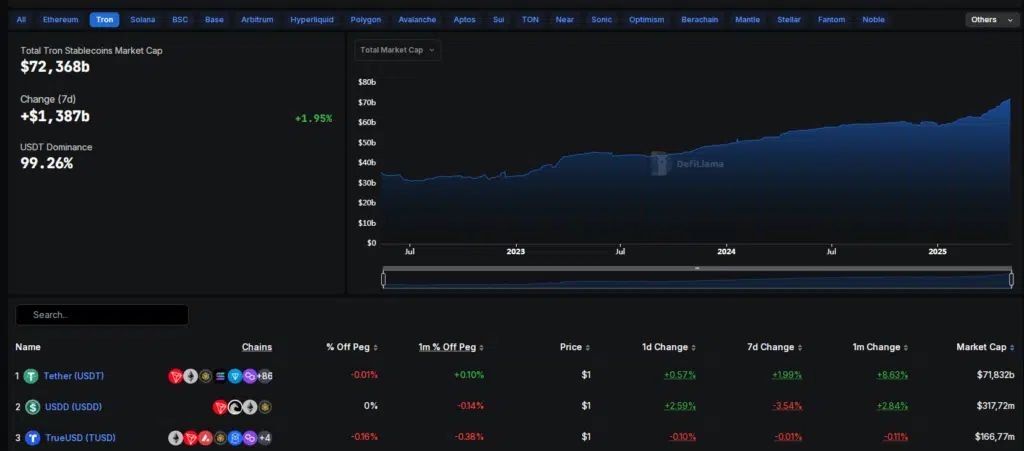1024x451 pixels.
Task: Open the TrueUSD (TUSD) link
Action: pos(80,438)
